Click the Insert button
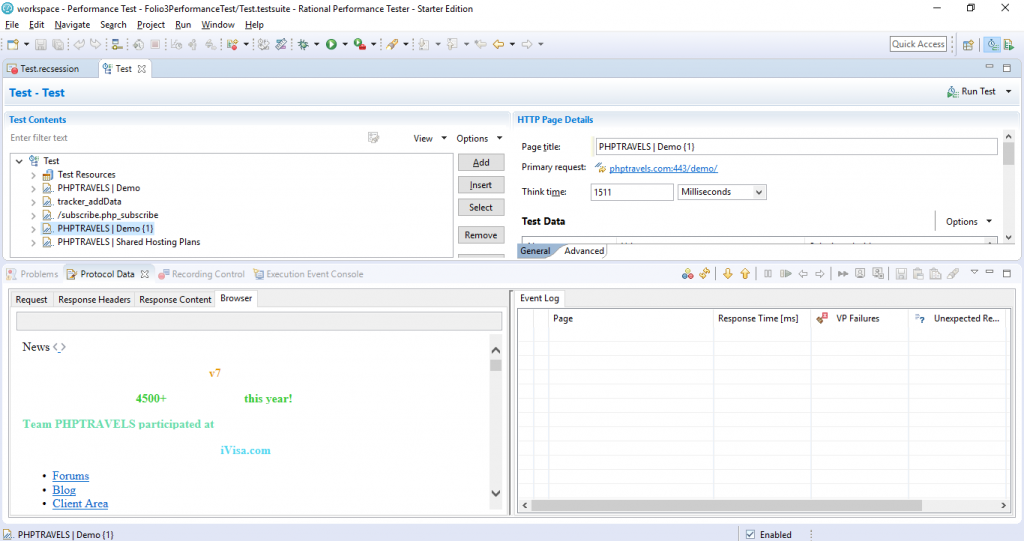1024x541 pixels. pyautogui.click(x=481, y=185)
